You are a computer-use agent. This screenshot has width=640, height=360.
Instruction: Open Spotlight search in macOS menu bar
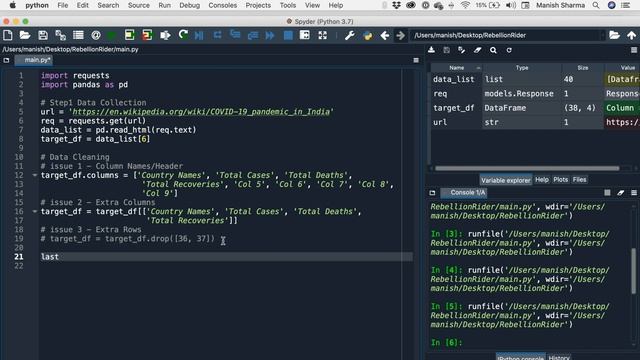coord(596,5)
